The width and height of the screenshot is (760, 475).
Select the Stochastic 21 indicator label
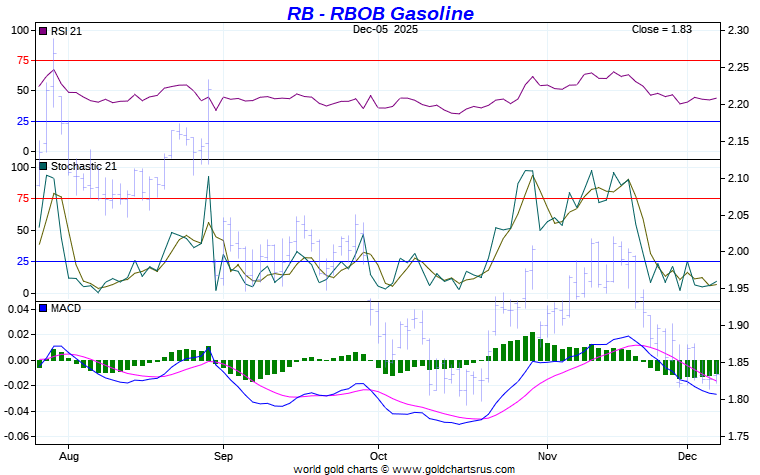[83, 166]
